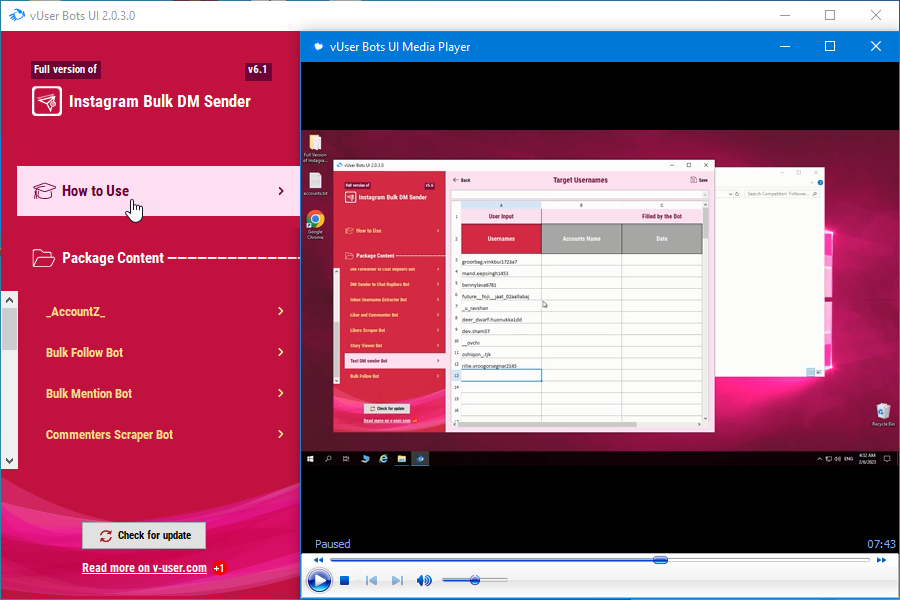Click the Media Player title bar bird icon
Viewport: 900px width, 600px height.
318,47
